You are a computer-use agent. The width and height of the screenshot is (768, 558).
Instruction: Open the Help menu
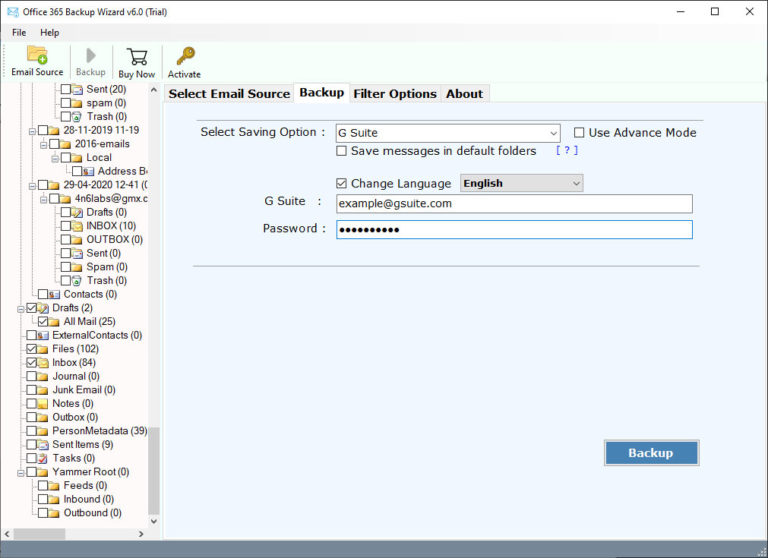49,33
